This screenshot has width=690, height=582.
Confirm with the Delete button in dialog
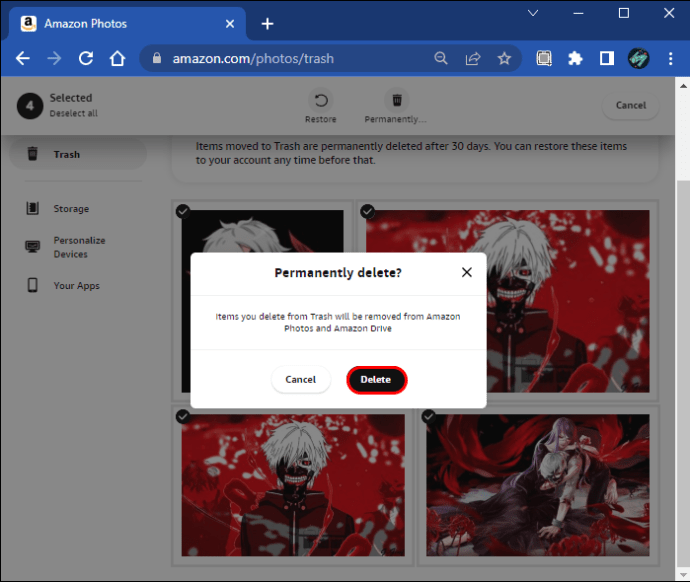click(376, 380)
